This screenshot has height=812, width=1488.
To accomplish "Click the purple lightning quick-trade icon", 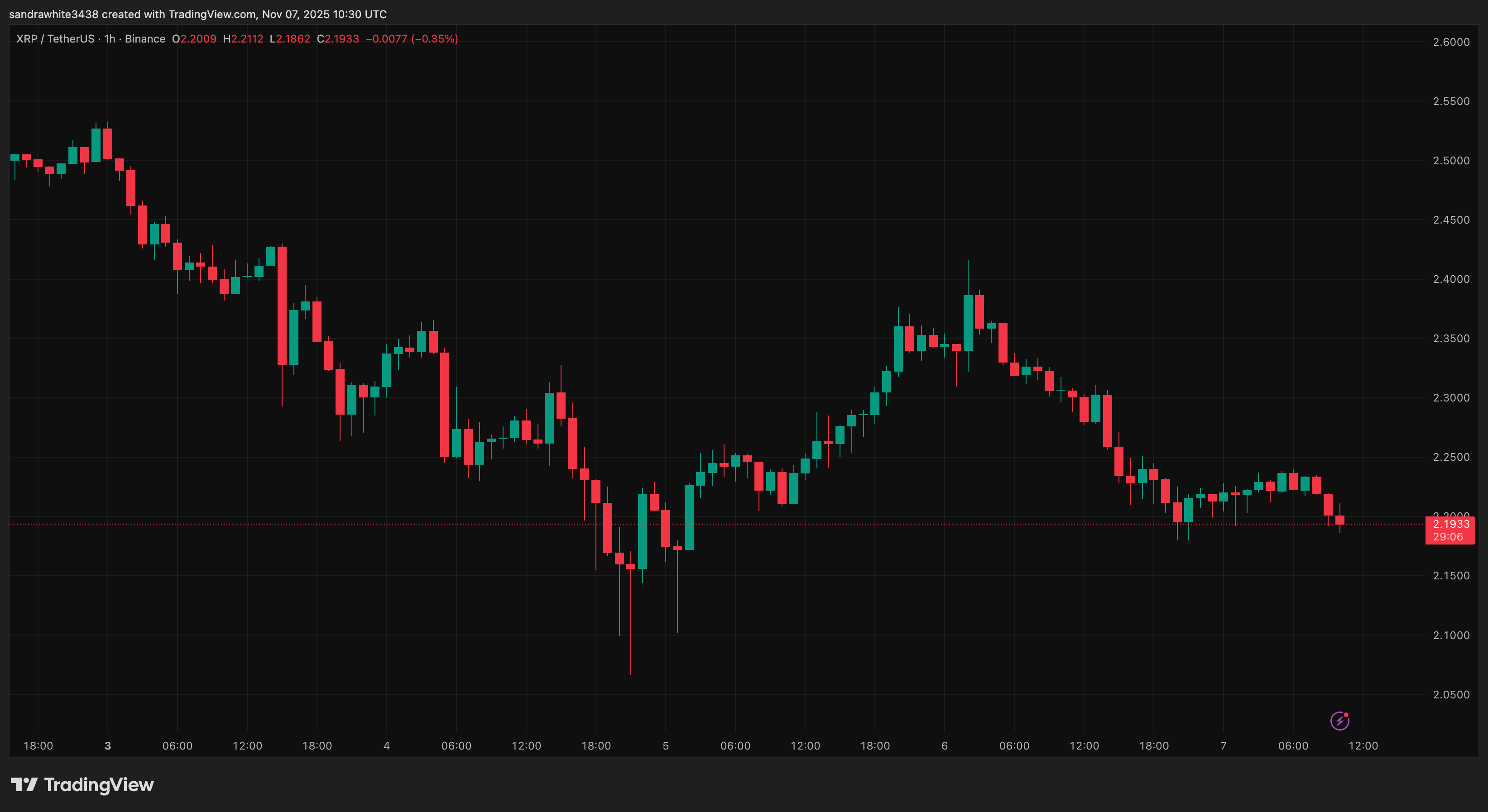I will click(1340, 720).
